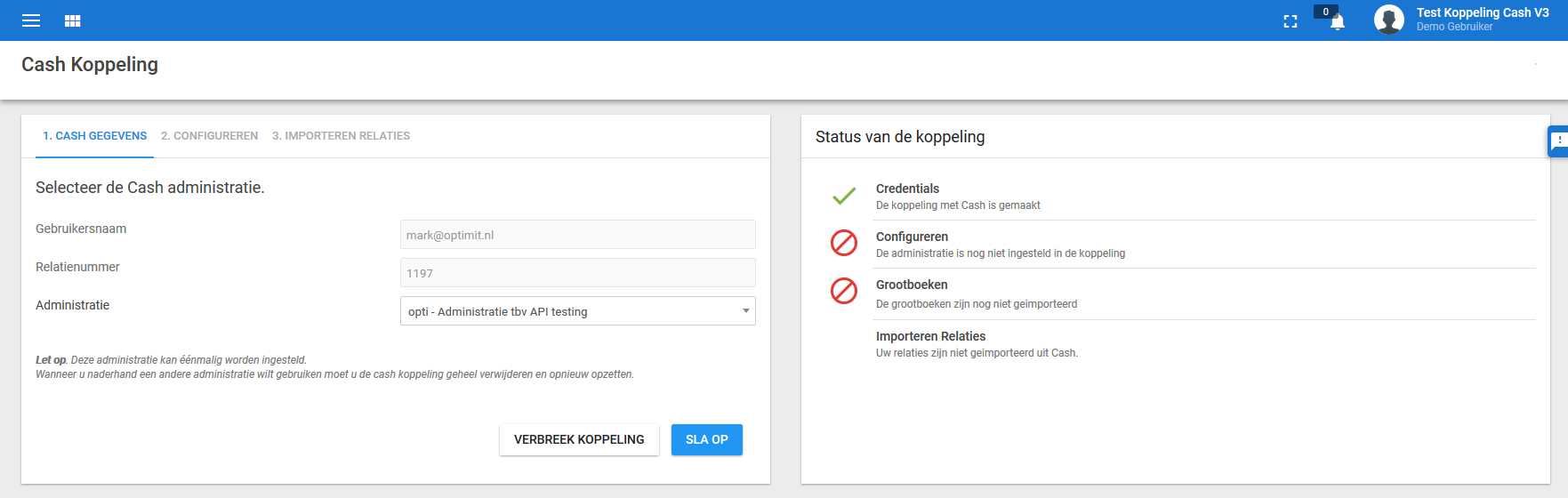
Task: Open the Test Koppeling Cash V3 account menu
Action: click(x=1483, y=12)
